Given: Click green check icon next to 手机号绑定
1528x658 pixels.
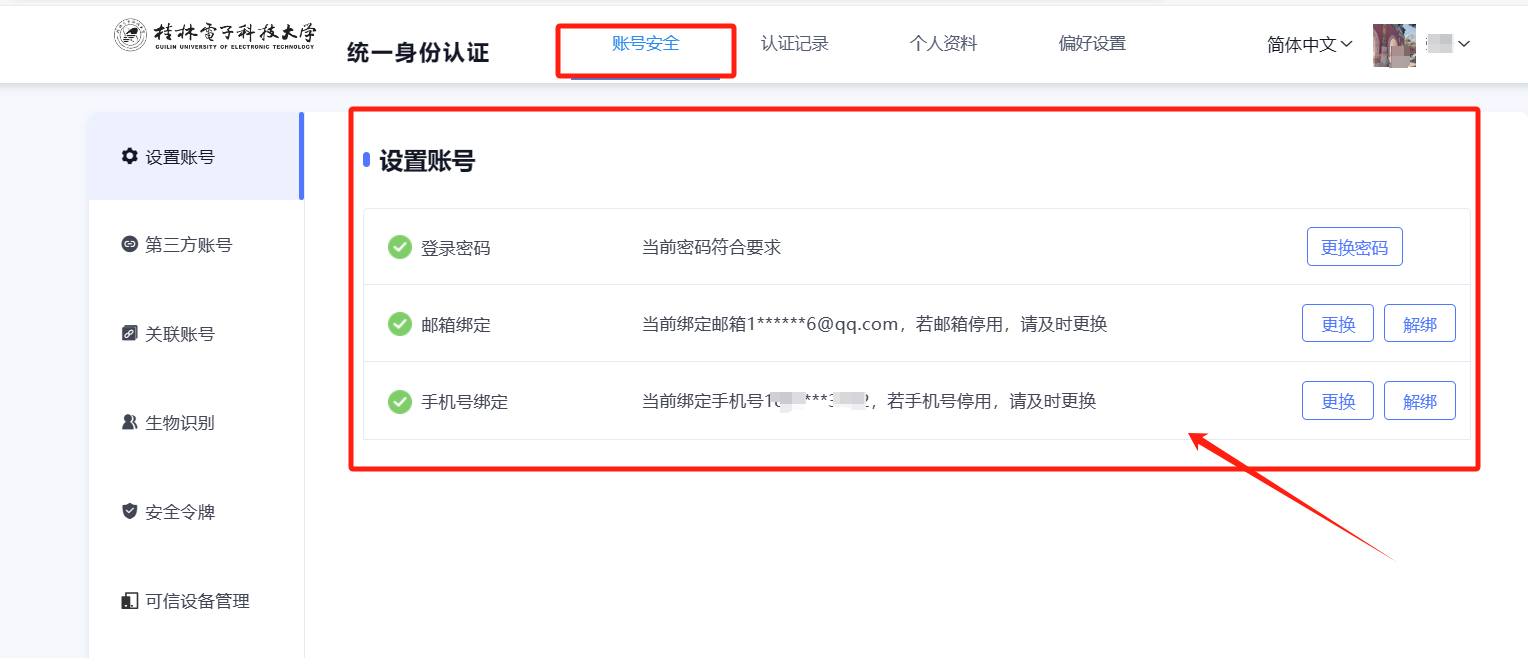Looking at the screenshot, I should (400, 401).
